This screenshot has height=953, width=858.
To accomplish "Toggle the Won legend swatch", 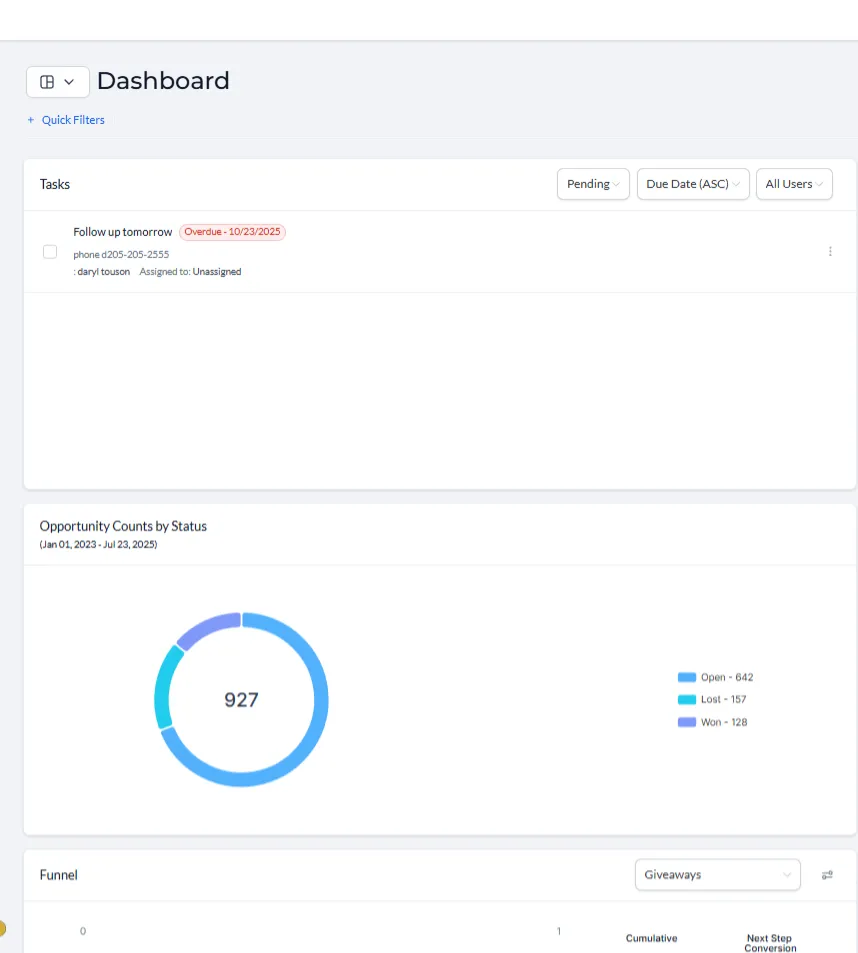I will 687,722.
